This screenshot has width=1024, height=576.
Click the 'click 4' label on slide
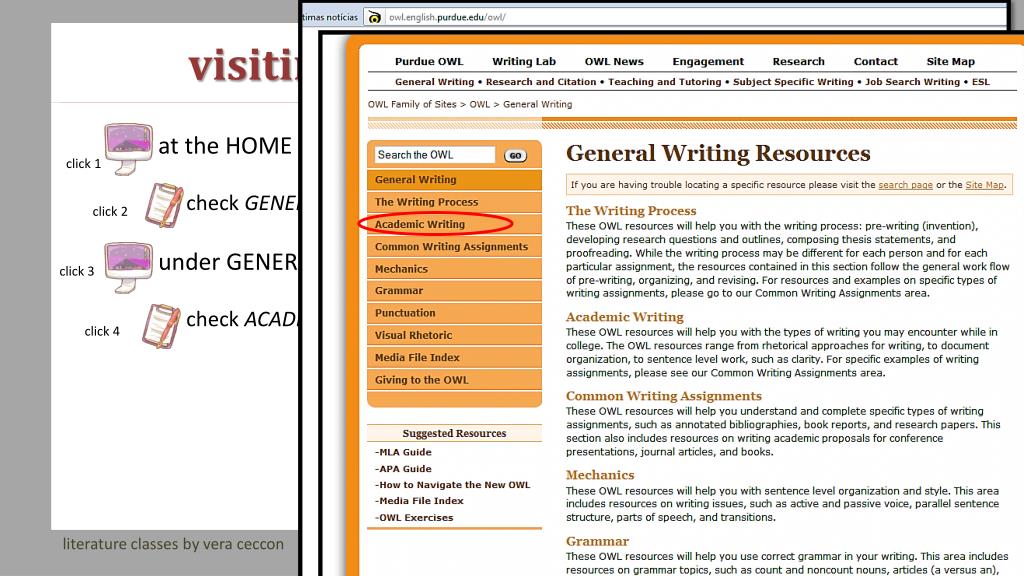tap(102, 331)
